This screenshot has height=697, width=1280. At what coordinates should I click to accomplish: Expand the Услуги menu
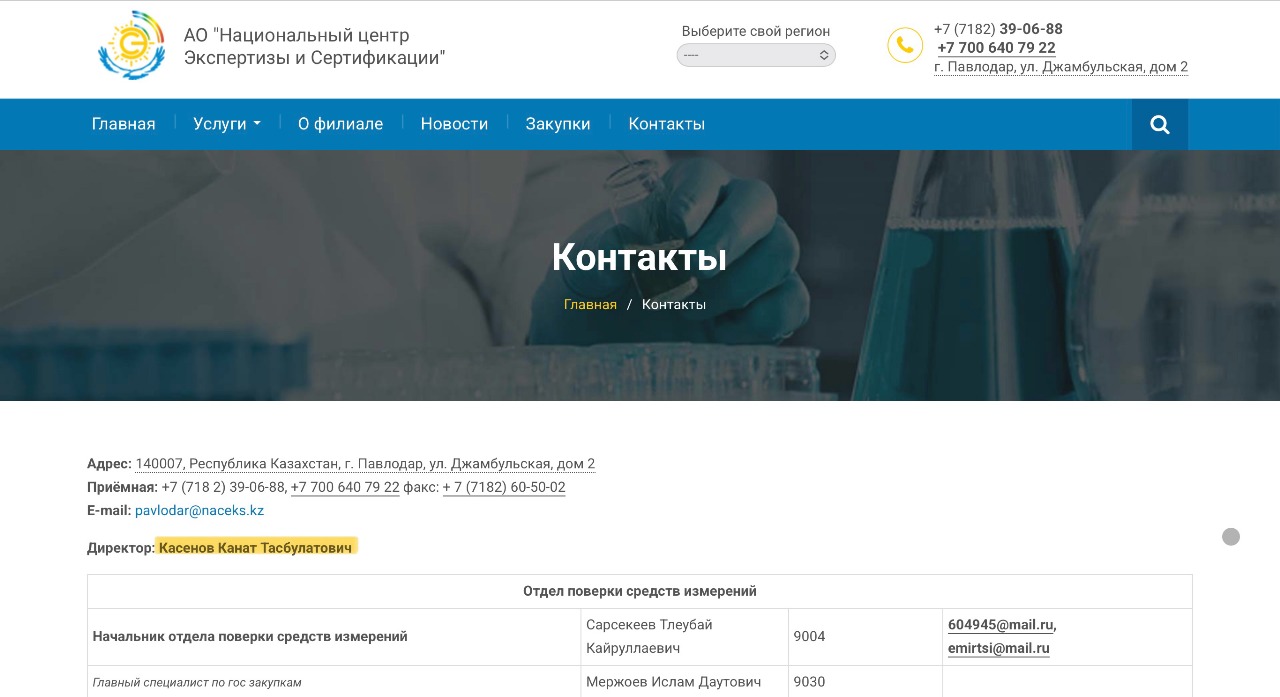[227, 124]
